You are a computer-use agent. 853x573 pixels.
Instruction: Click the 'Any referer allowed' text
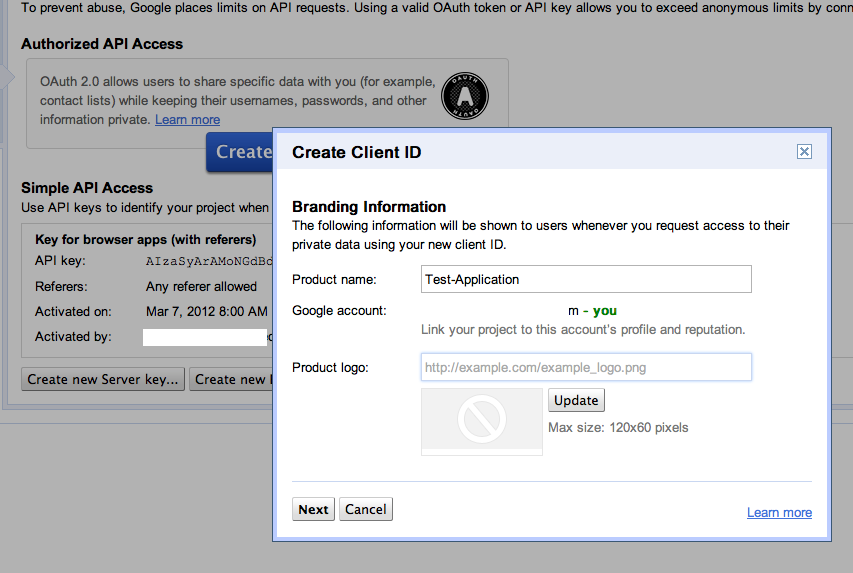(201, 286)
